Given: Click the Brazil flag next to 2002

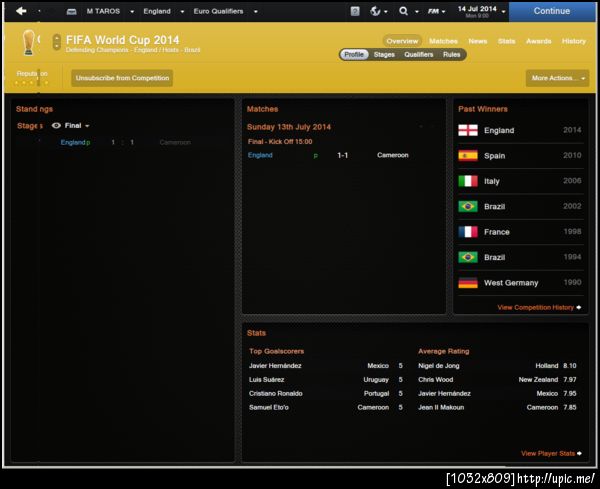Looking at the screenshot, I should 468,206.
